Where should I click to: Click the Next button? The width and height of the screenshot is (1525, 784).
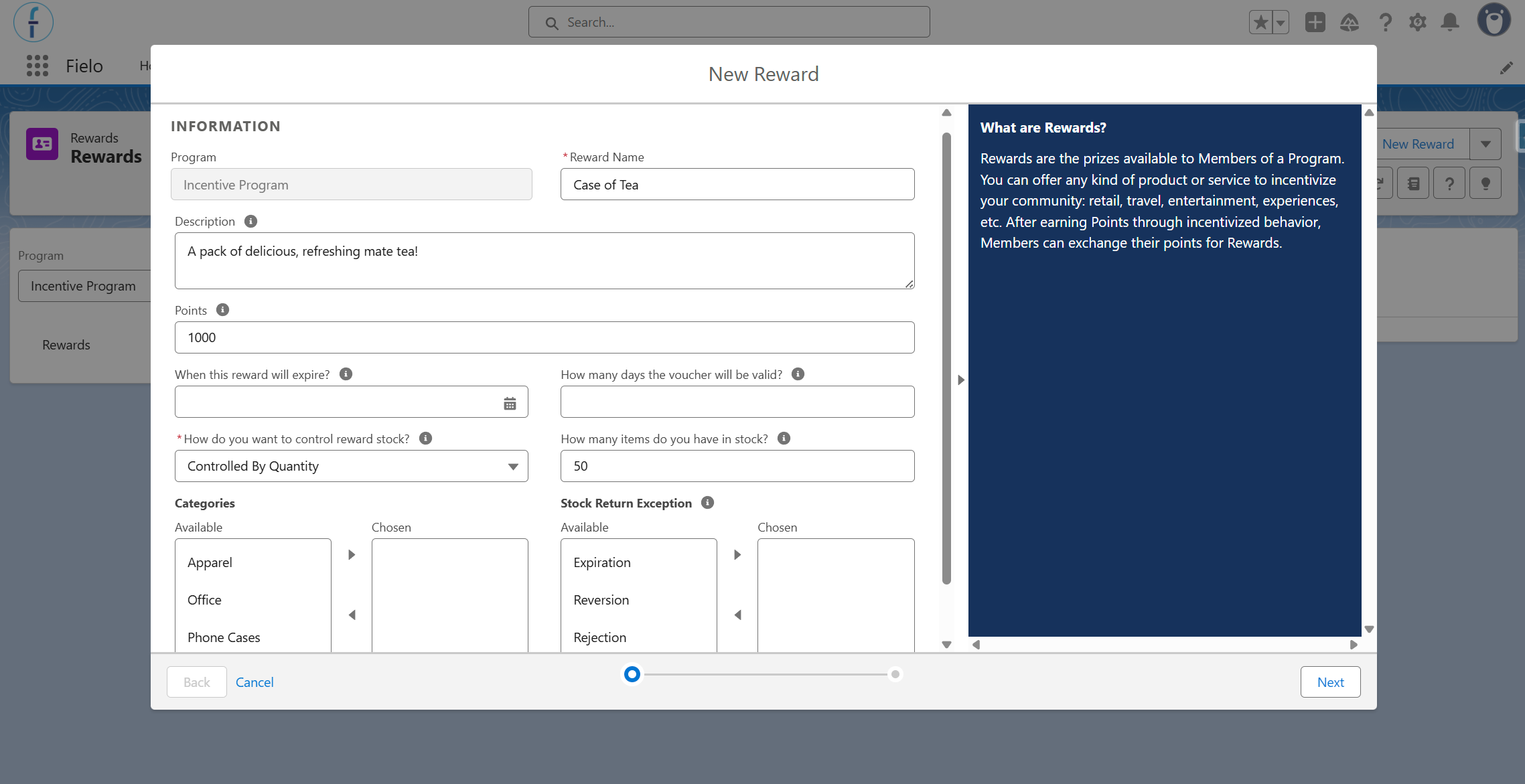(1330, 682)
